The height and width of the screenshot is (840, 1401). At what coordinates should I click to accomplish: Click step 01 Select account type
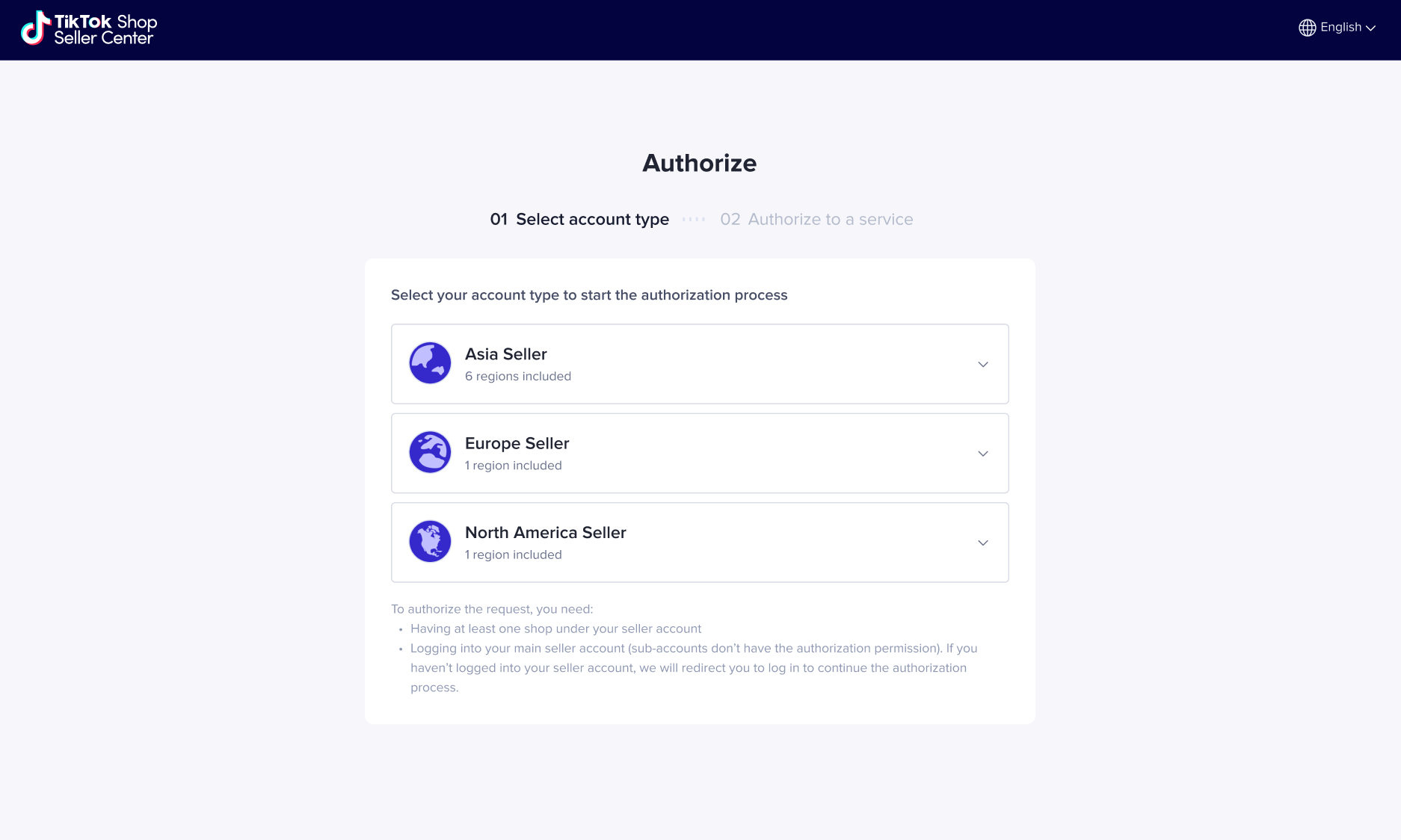point(579,219)
